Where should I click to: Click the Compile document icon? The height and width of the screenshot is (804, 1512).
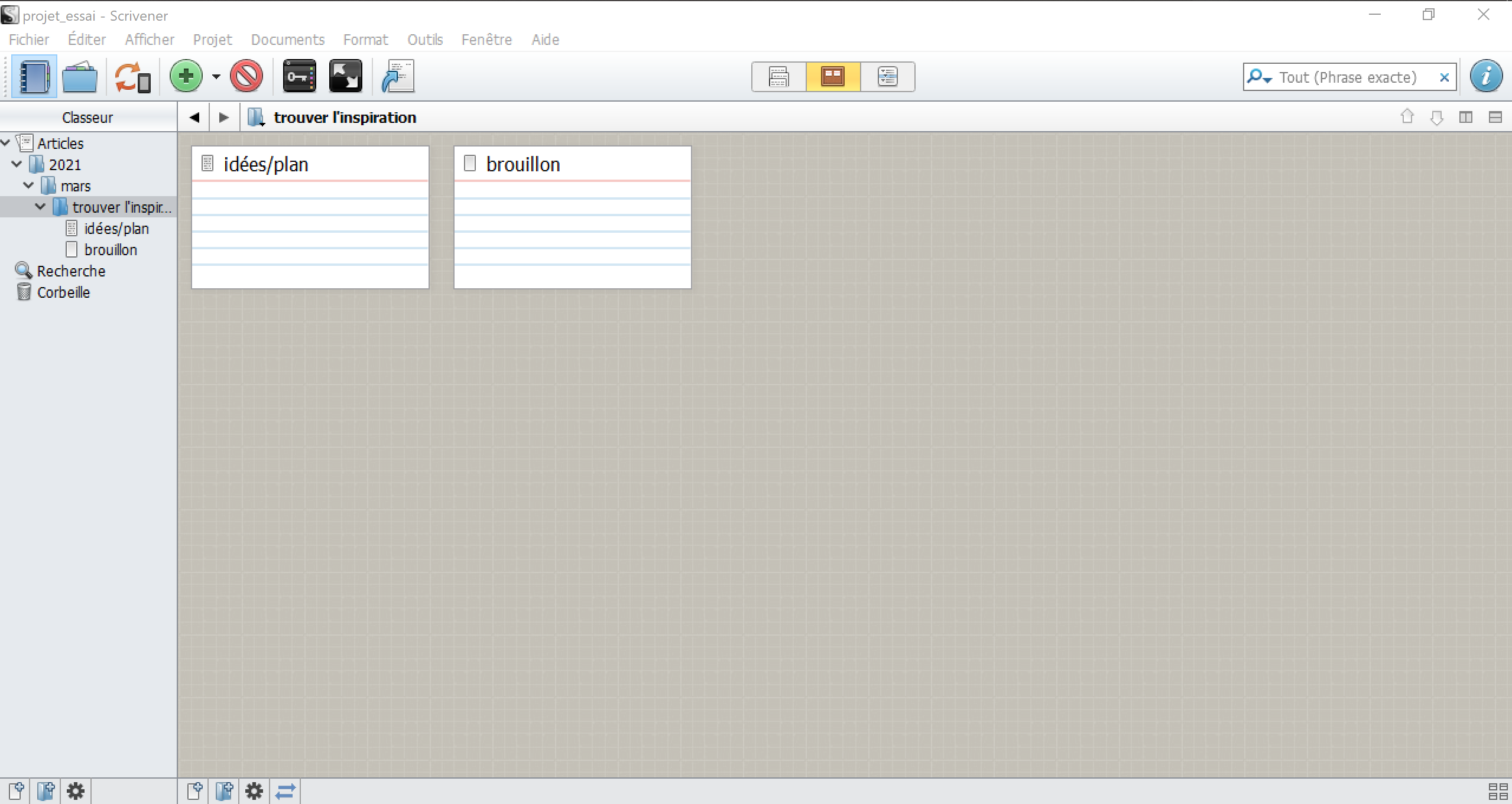(x=398, y=76)
